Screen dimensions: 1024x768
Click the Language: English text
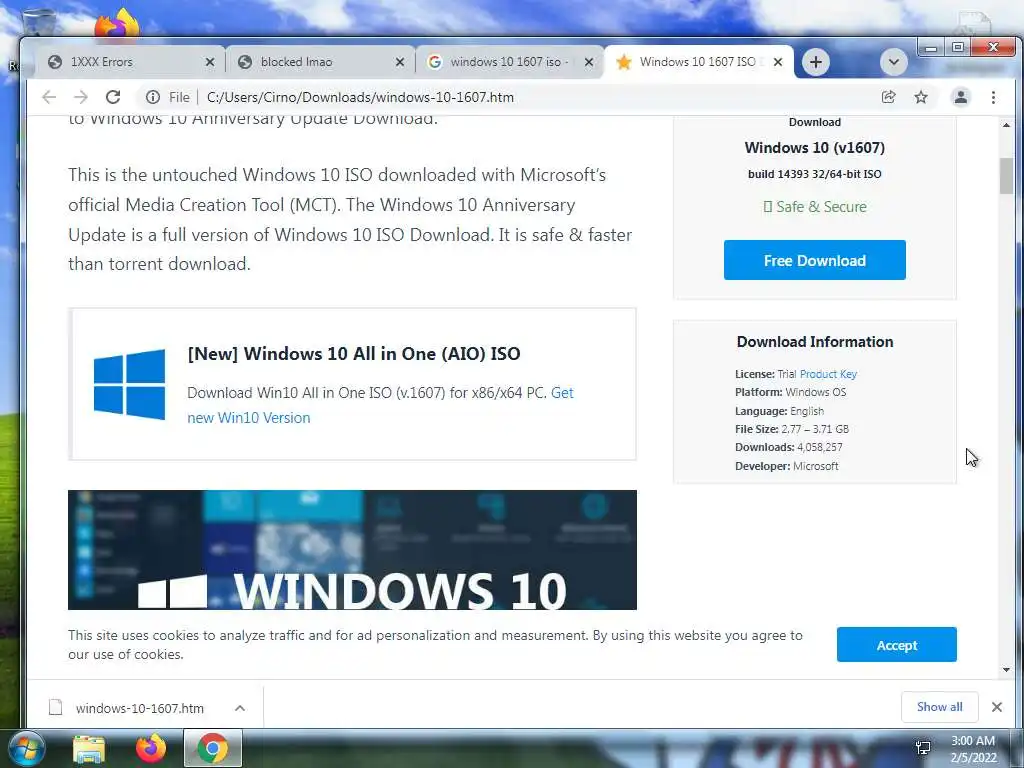pyautogui.click(x=779, y=411)
